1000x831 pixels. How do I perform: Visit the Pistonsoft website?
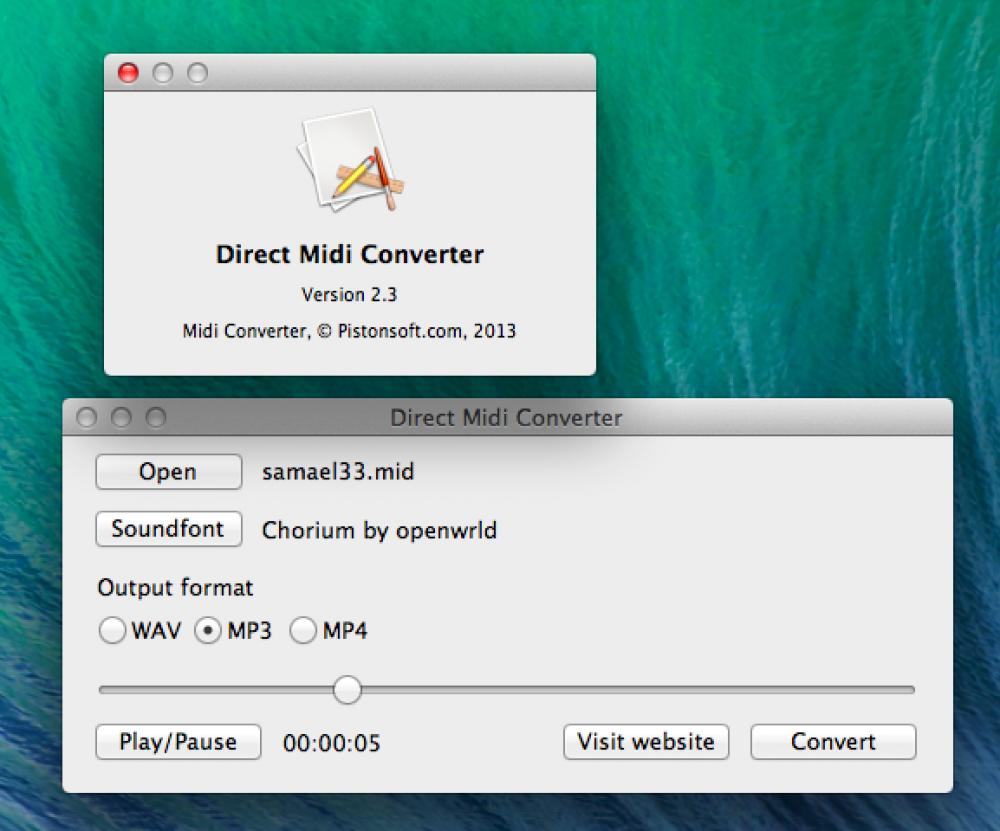click(645, 742)
